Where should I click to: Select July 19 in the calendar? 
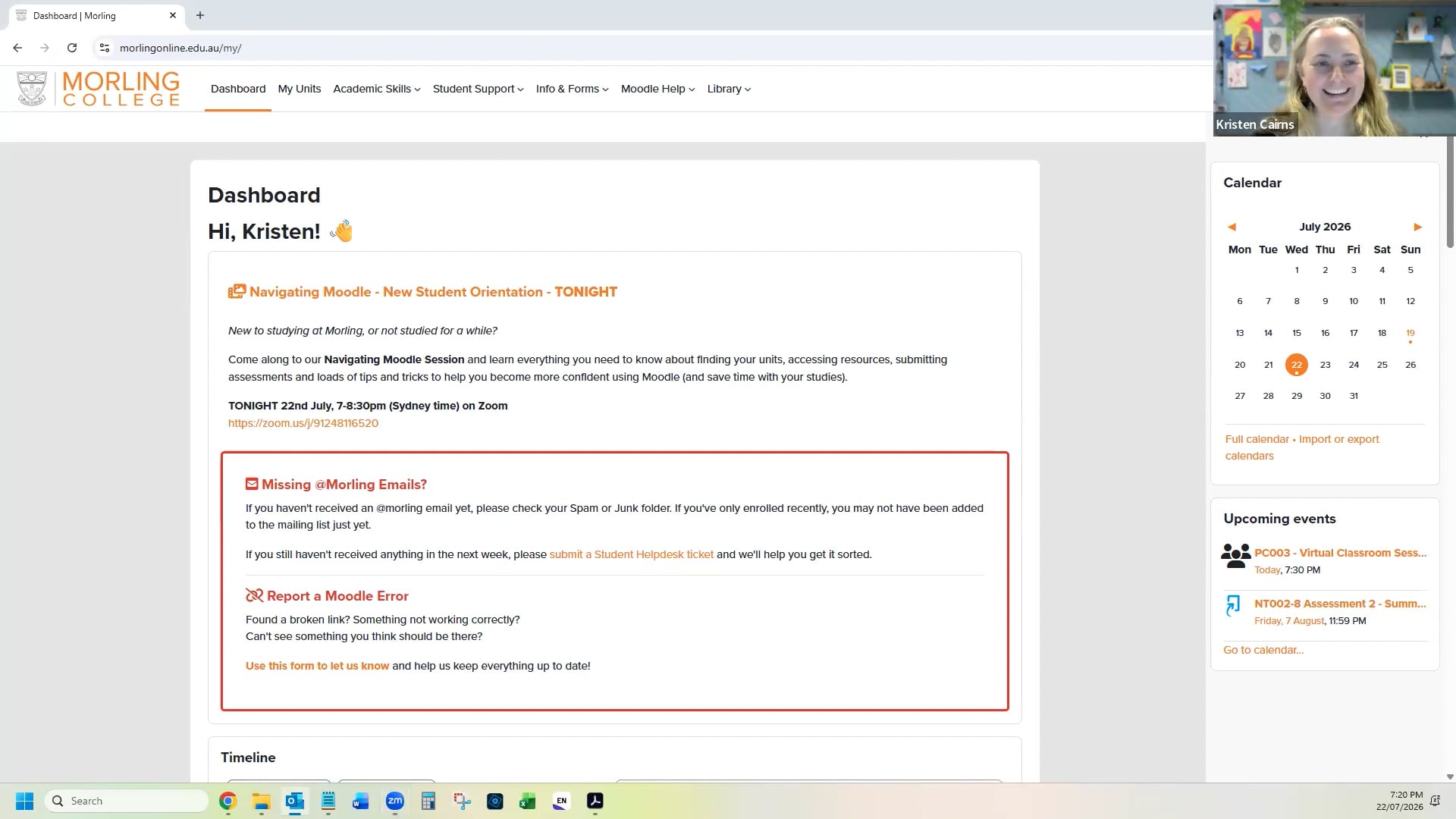pos(1410,333)
